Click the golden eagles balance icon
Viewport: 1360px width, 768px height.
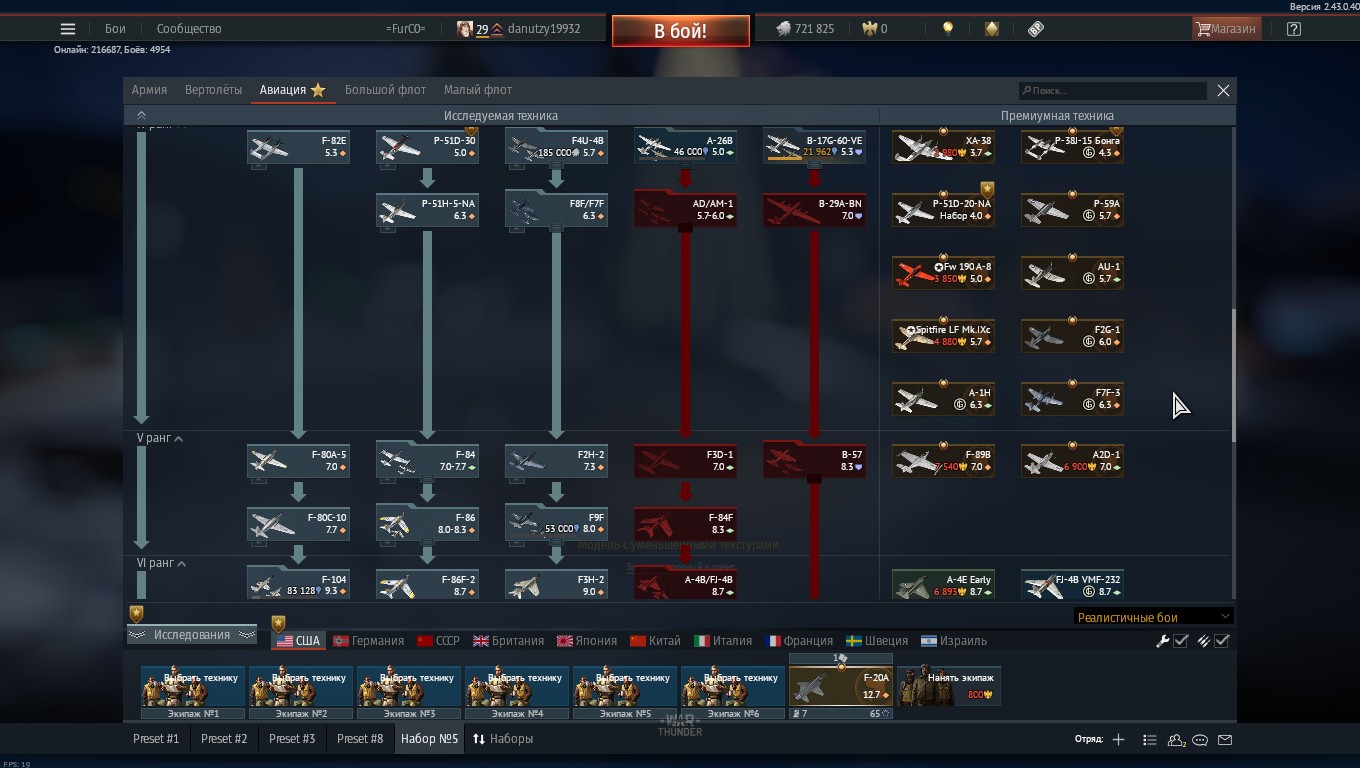pos(868,29)
